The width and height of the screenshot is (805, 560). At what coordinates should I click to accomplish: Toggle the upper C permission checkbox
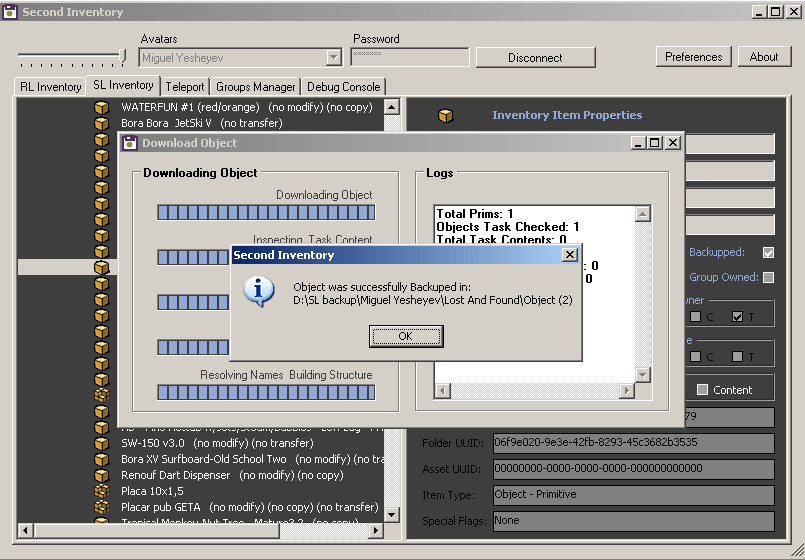(x=695, y=317)
